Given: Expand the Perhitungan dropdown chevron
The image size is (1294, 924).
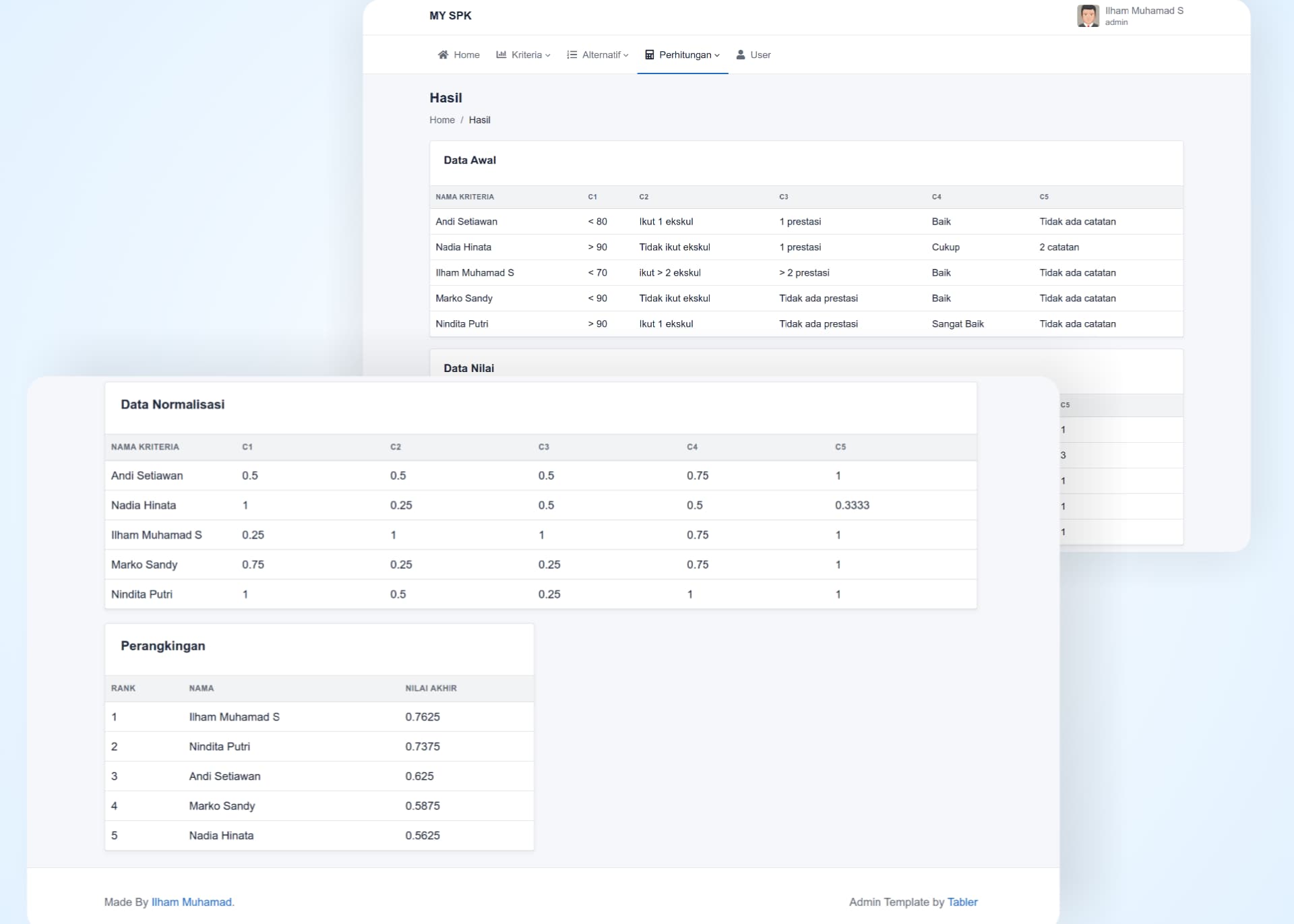Looking at the screenshot, I should click(x=717, y=55).
